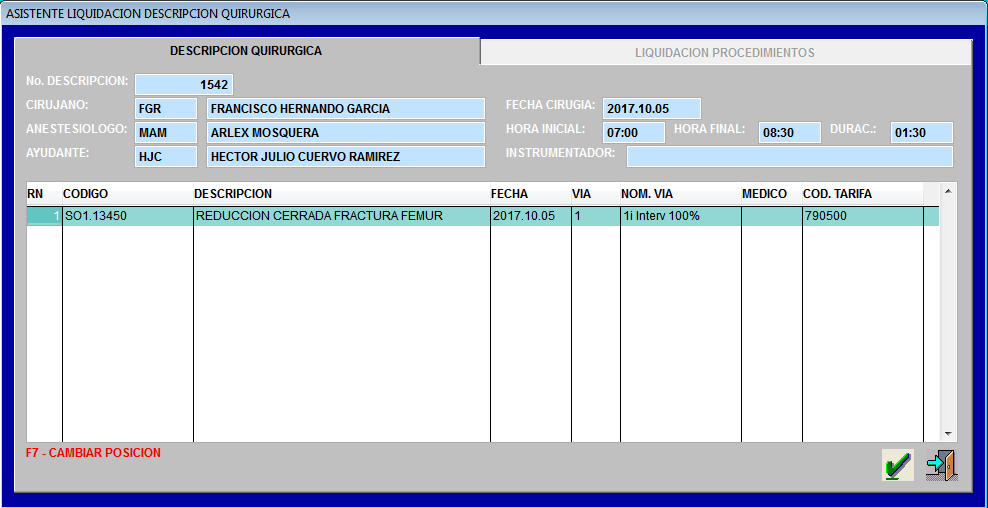Click the FECHA CIRUGIA field 2017.10.05
Viewport: 988px width, 508px height.
[x=652, y=108]
